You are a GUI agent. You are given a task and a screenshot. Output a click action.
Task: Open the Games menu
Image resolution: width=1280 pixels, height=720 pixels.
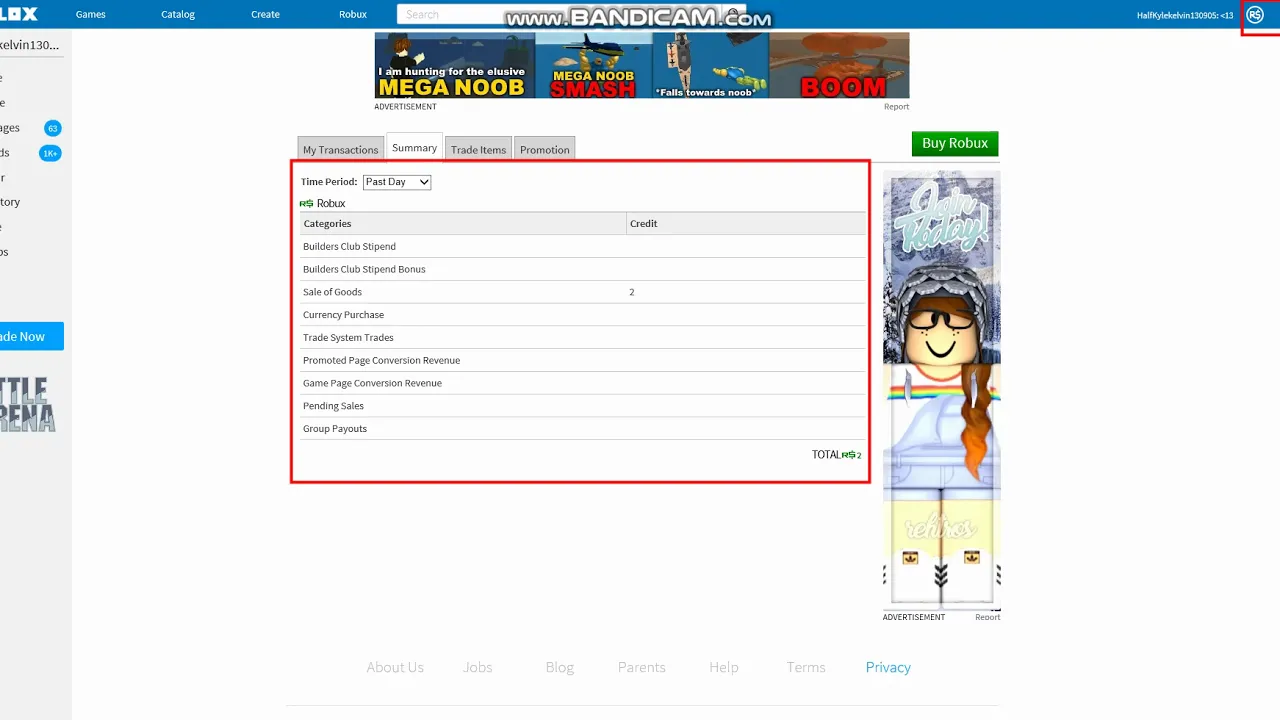coord(91,14)
